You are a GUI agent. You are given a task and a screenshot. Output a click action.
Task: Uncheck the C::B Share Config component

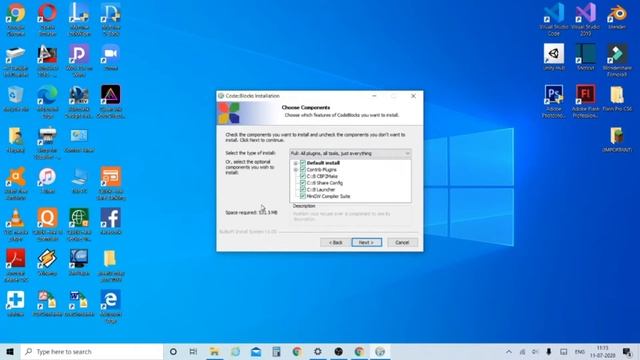303,183
